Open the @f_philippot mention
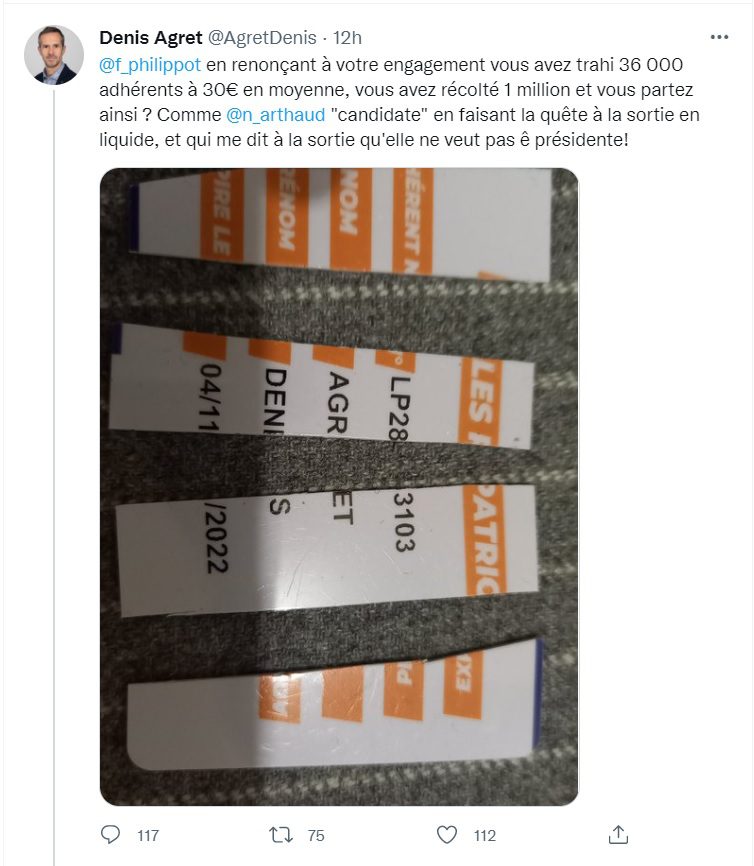This screenshot has height=866, width=754. (x=150, y=65)
